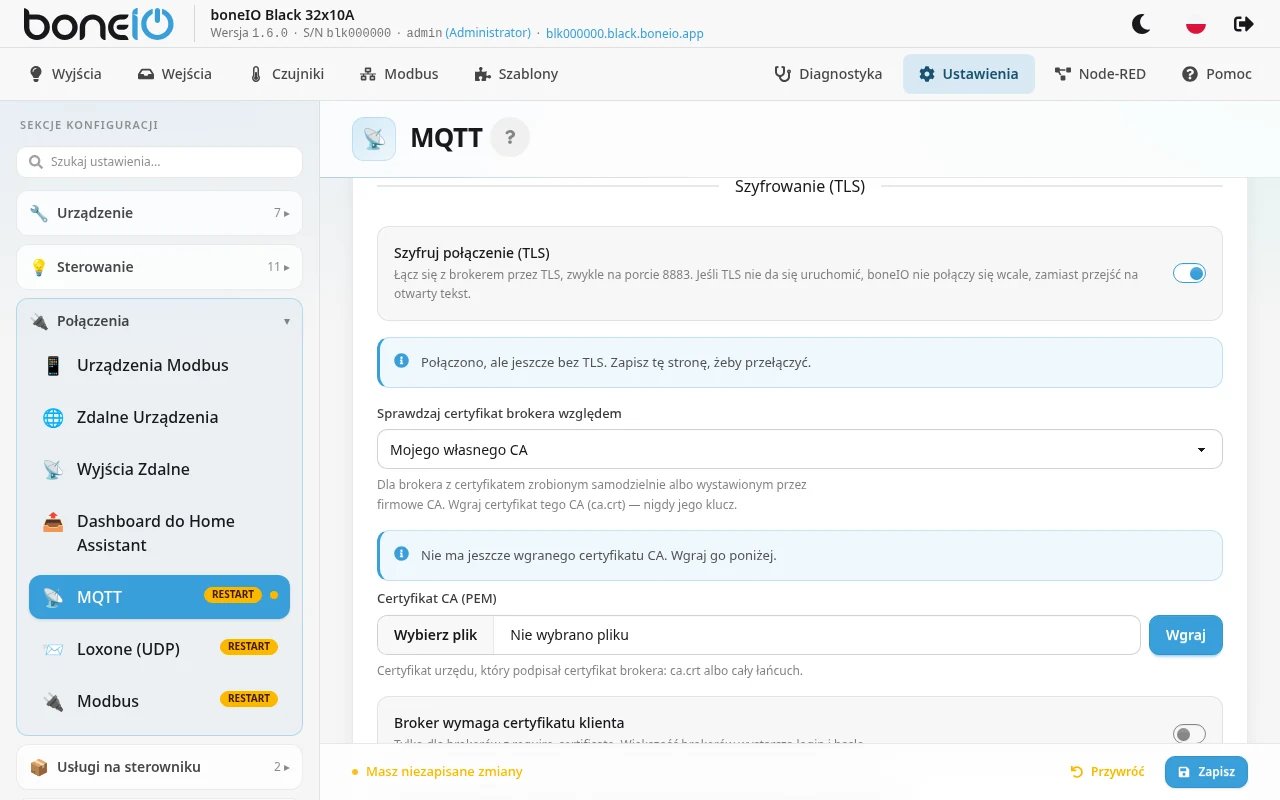Screen dimensions: 1280x800
Task: Open the Pomoc menu item
Action: click(1217, 74)
